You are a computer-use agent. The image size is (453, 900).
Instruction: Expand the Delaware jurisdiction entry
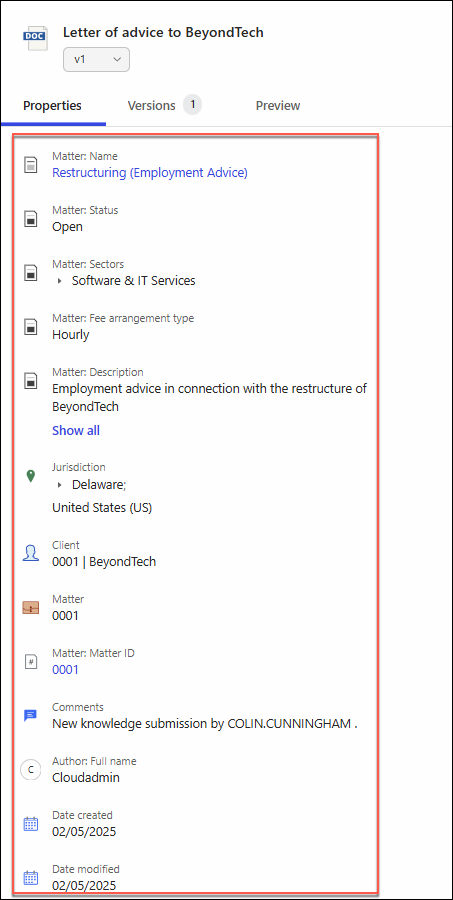click(x=60, y=485)
